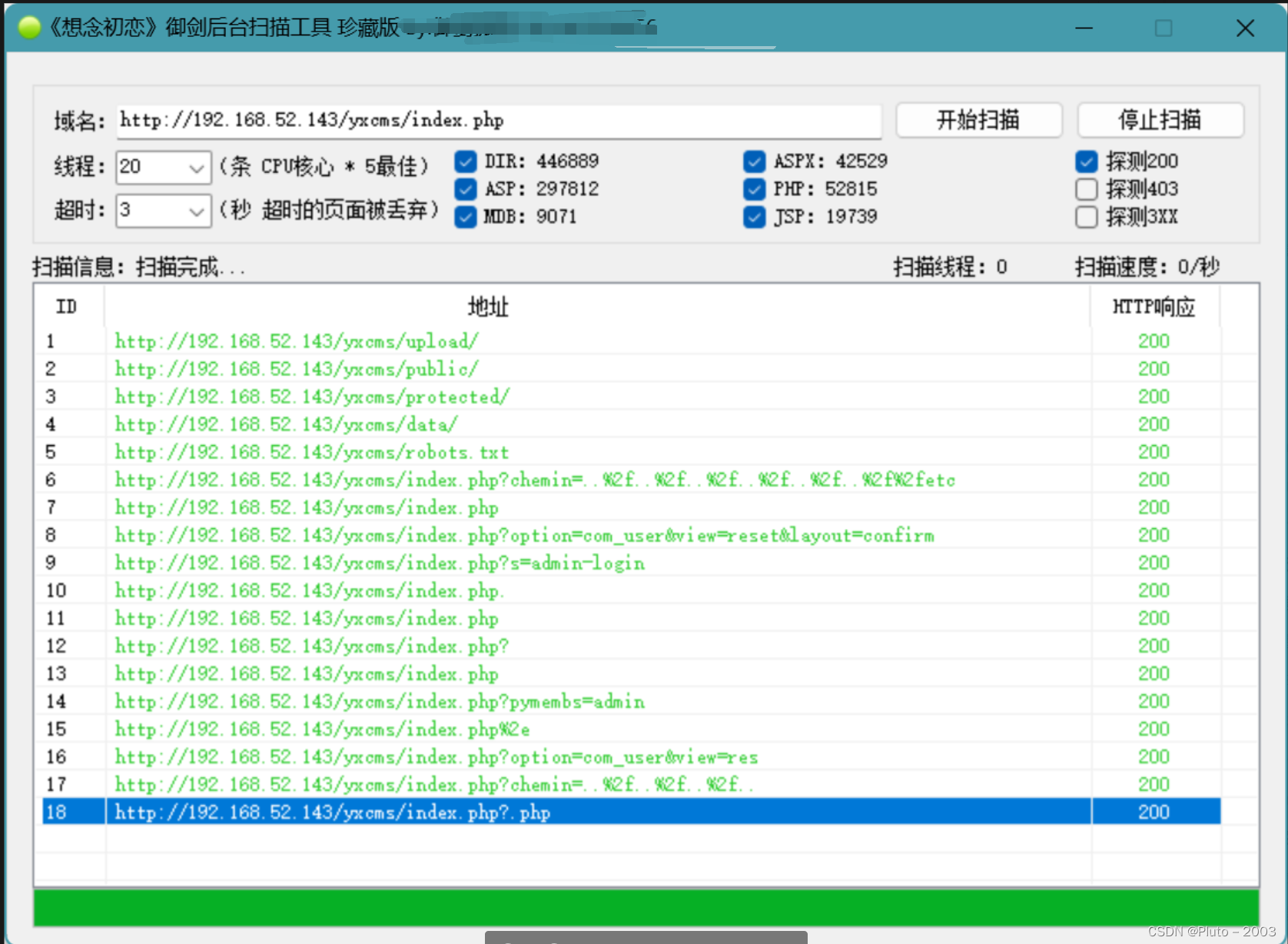
Task: Uncheck the DIR: 446889 dictionary checkbox
Action: [x=466, y=161]
